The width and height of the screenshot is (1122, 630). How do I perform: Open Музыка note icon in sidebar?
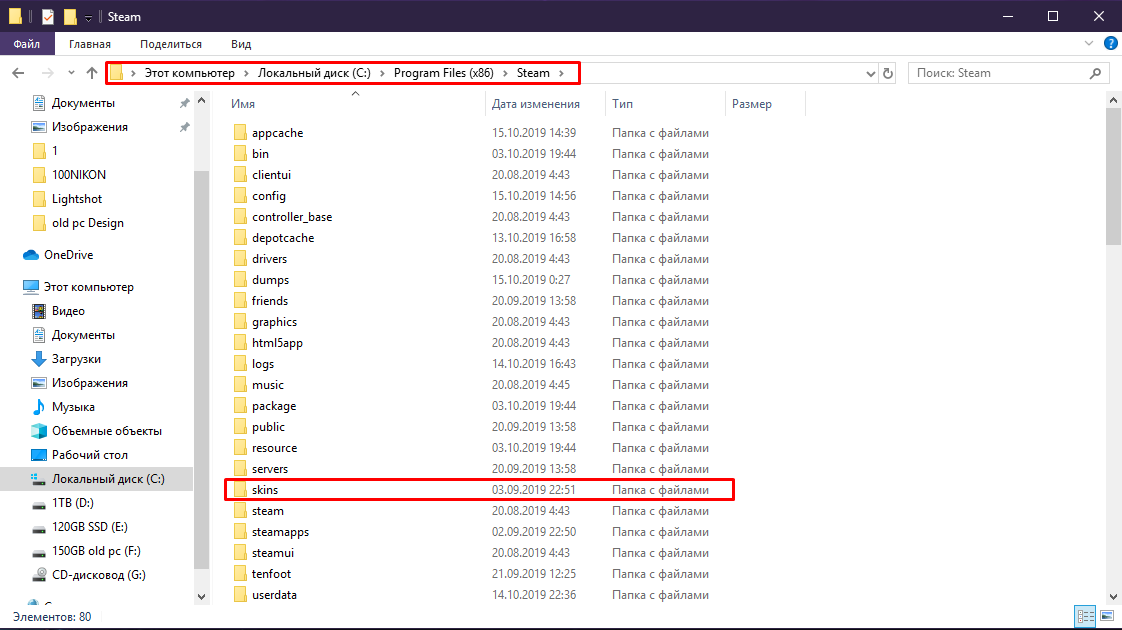[39, 407]
